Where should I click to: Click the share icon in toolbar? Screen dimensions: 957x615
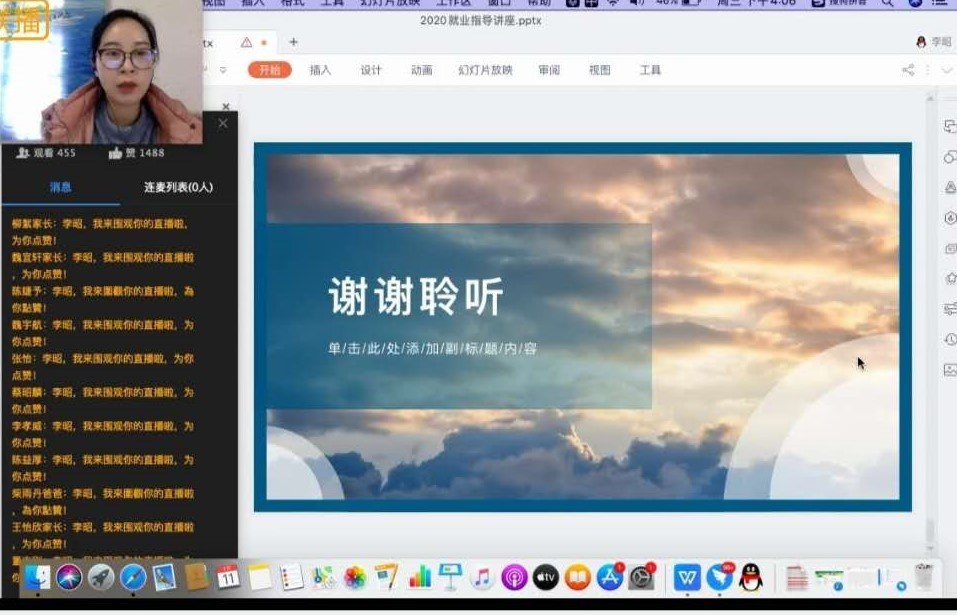pos(908,70)
